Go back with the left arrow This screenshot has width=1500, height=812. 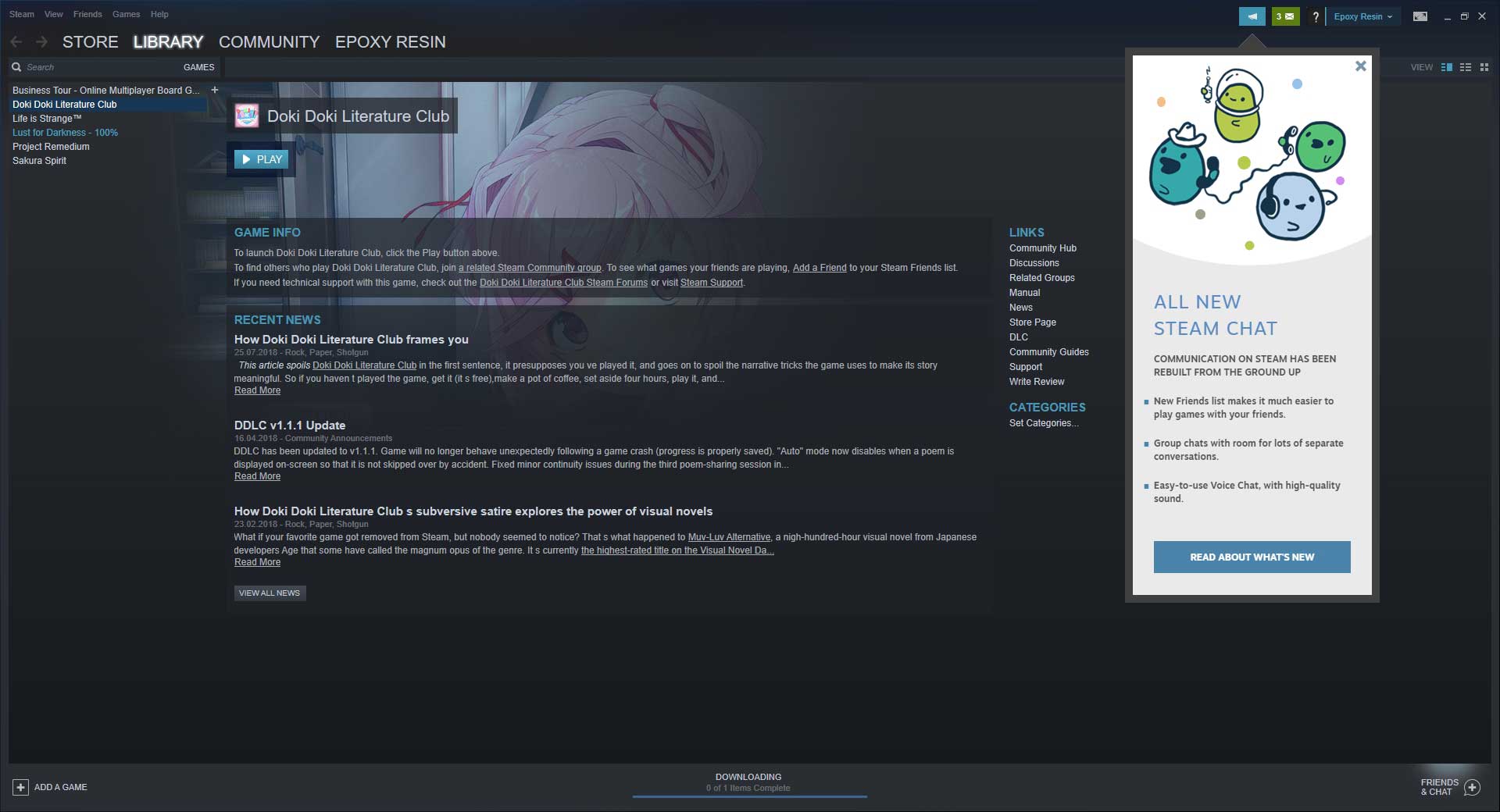coord(16,41)
